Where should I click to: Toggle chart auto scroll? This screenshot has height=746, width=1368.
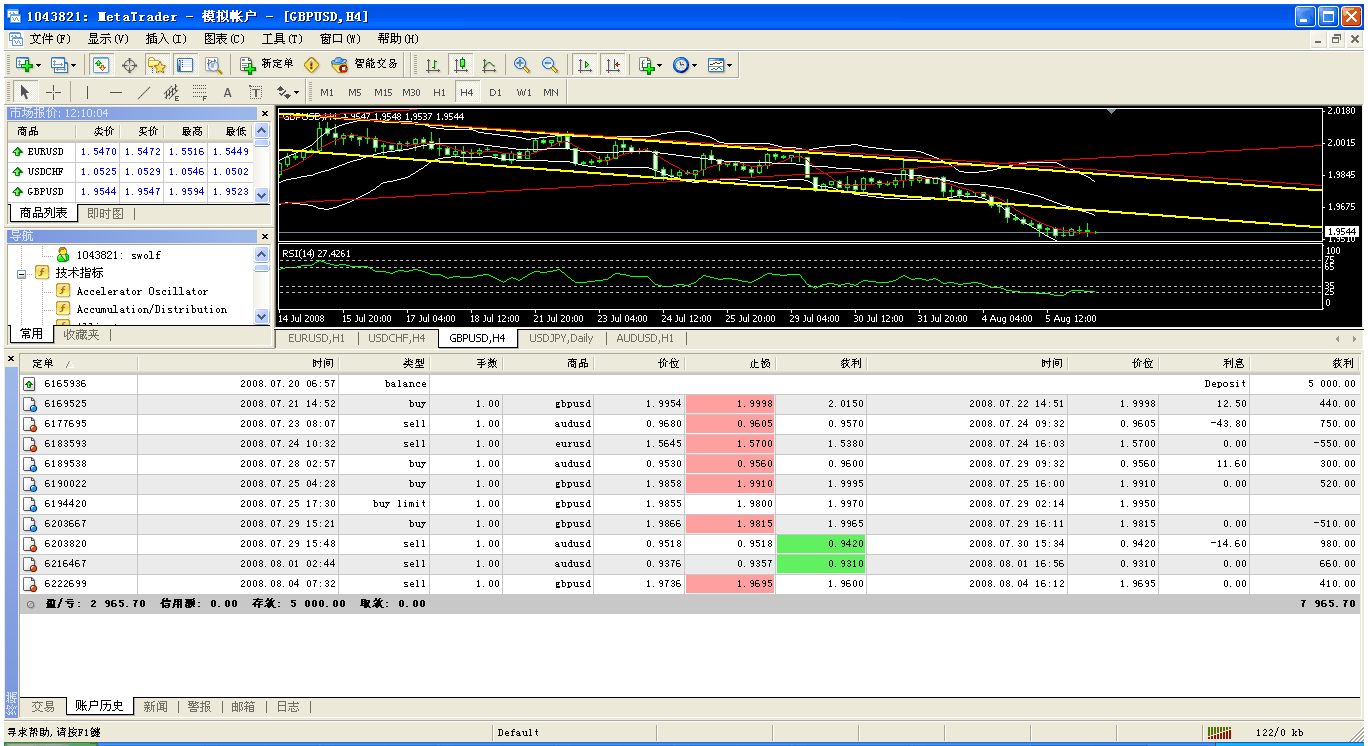click(x=585, y=65)
